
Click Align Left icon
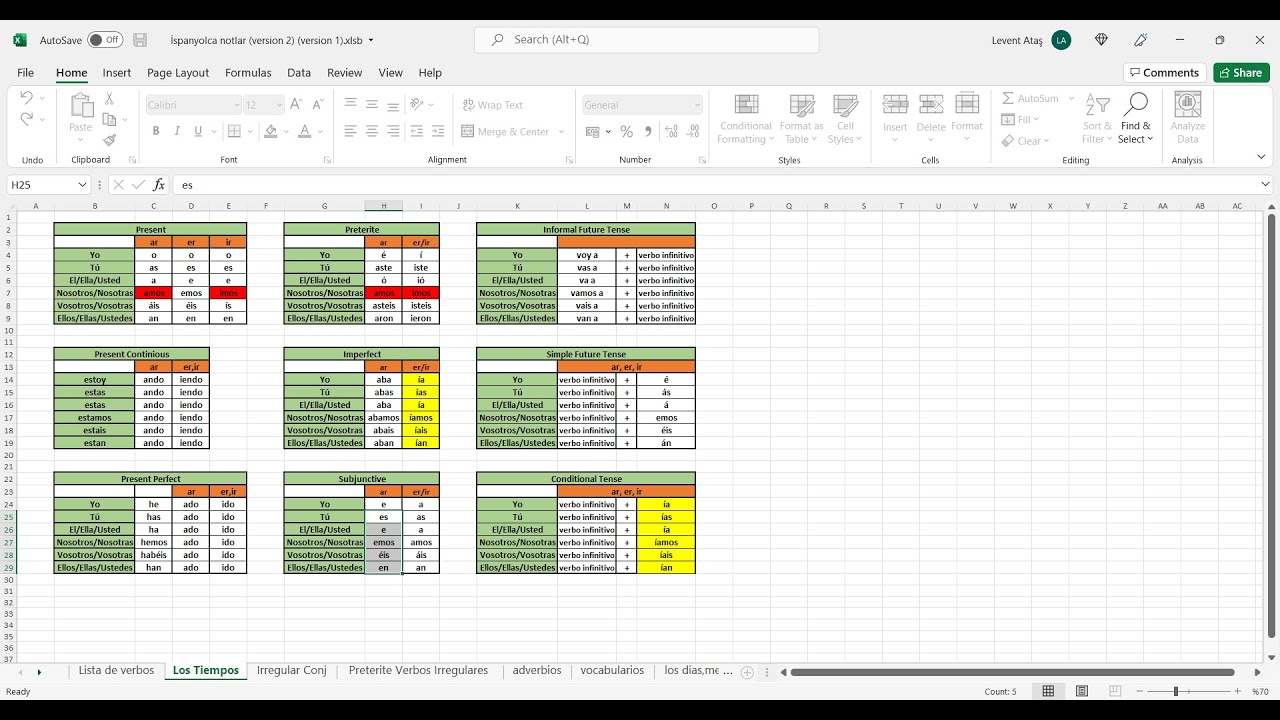[351, 131]
